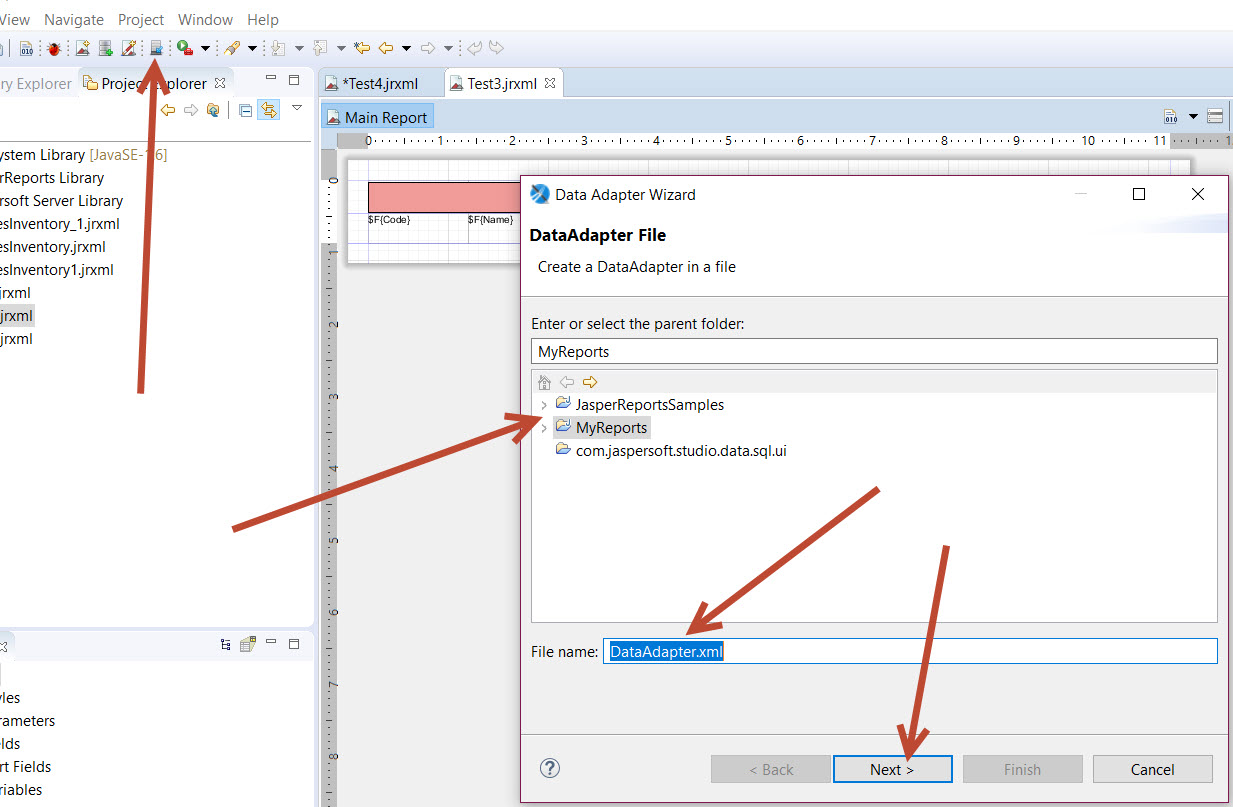
Task: Click the green Run play toolbar icon
Action: pos(184,48)
